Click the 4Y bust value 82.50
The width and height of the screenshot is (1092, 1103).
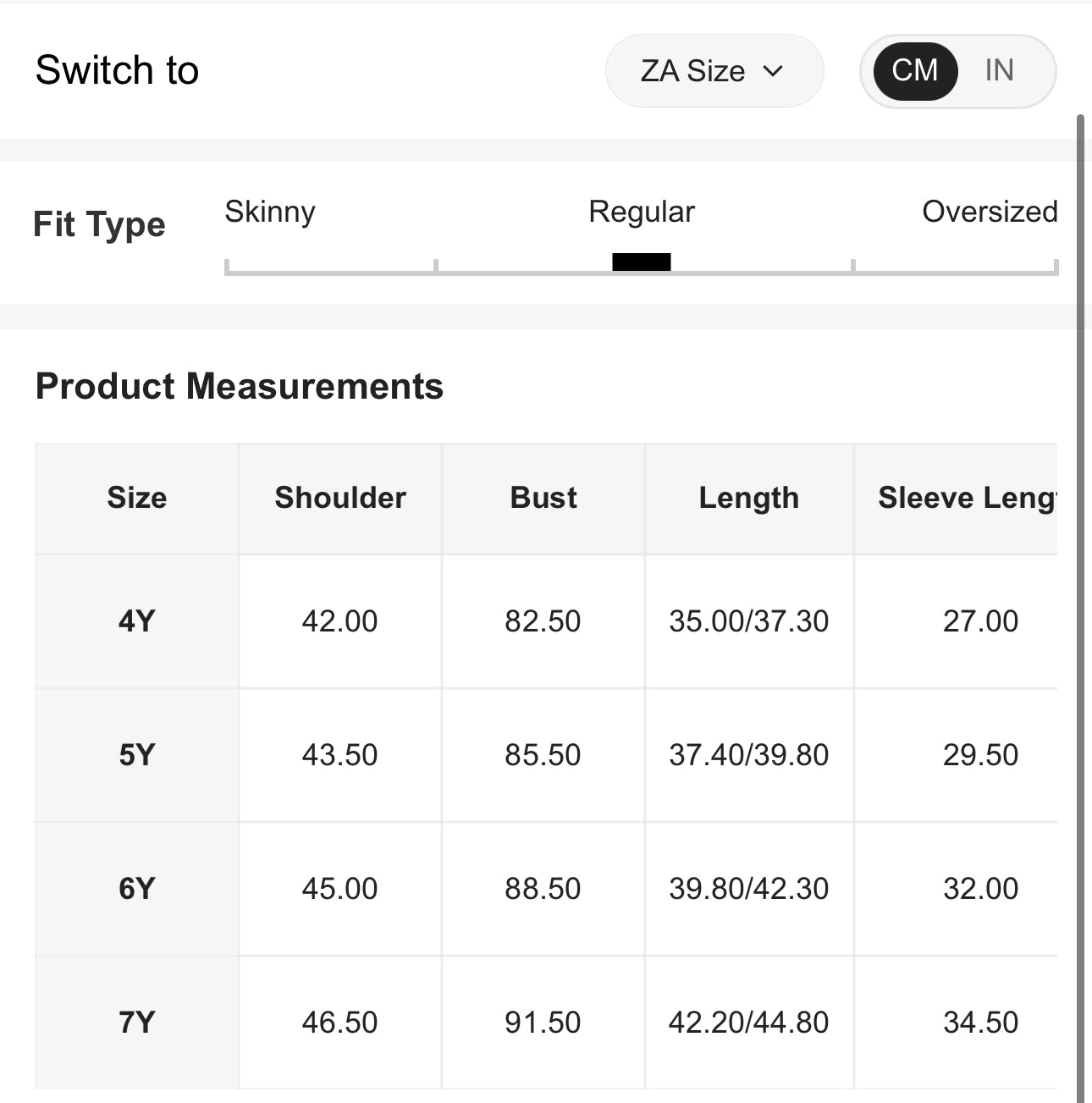543,621
